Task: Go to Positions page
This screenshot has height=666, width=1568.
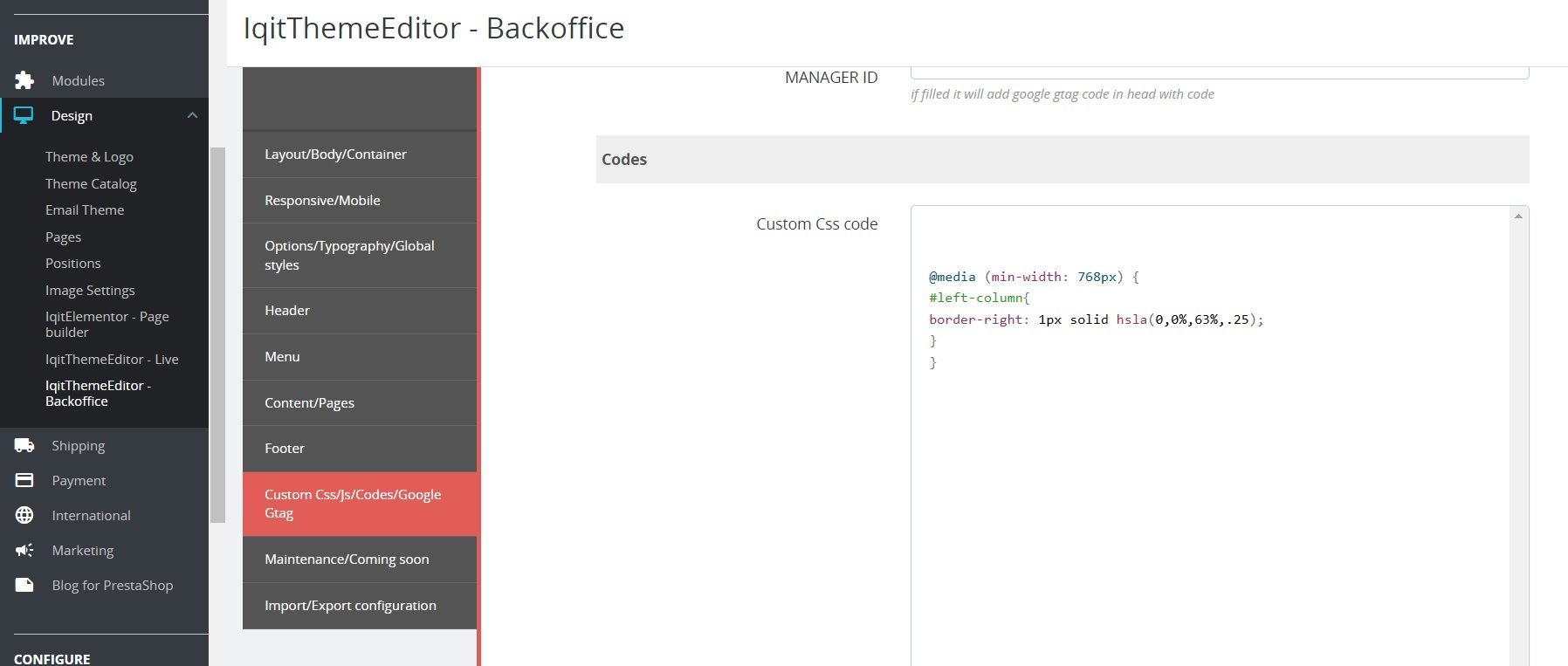Action: coord(73,264)
